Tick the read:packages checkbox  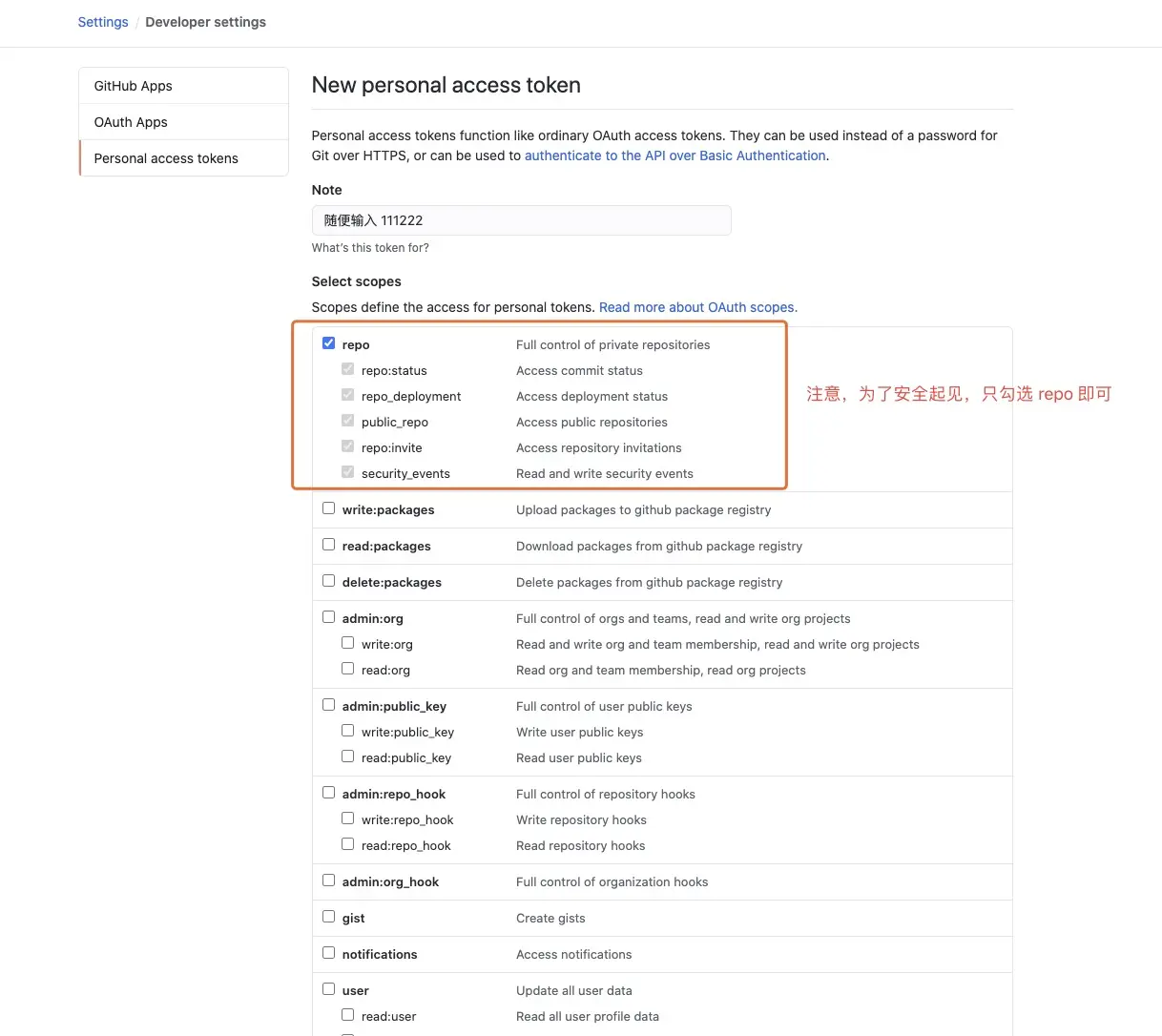[328, 545]
